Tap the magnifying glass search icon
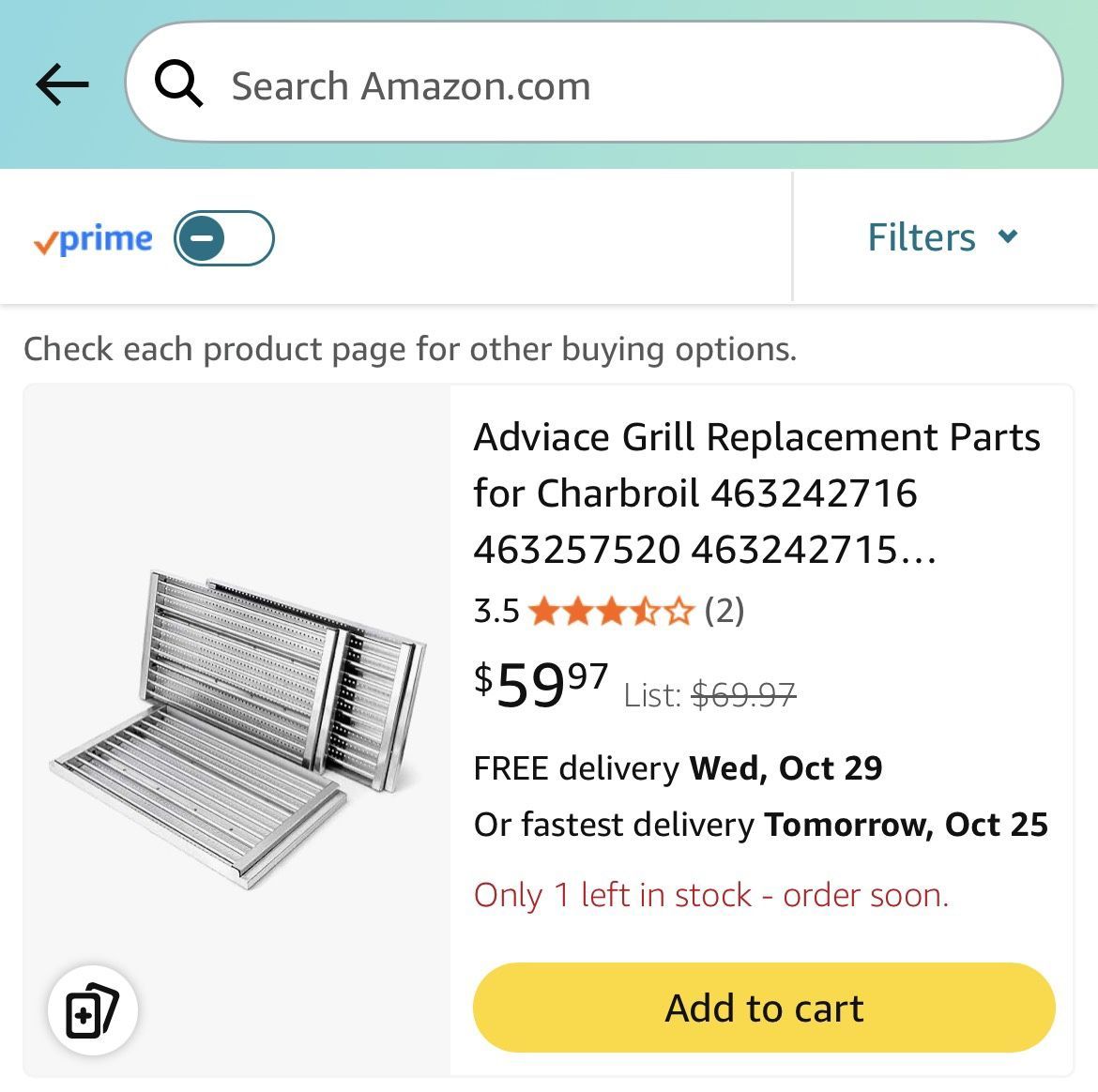The image size is (1098, 1092). (x=178, y=83)
